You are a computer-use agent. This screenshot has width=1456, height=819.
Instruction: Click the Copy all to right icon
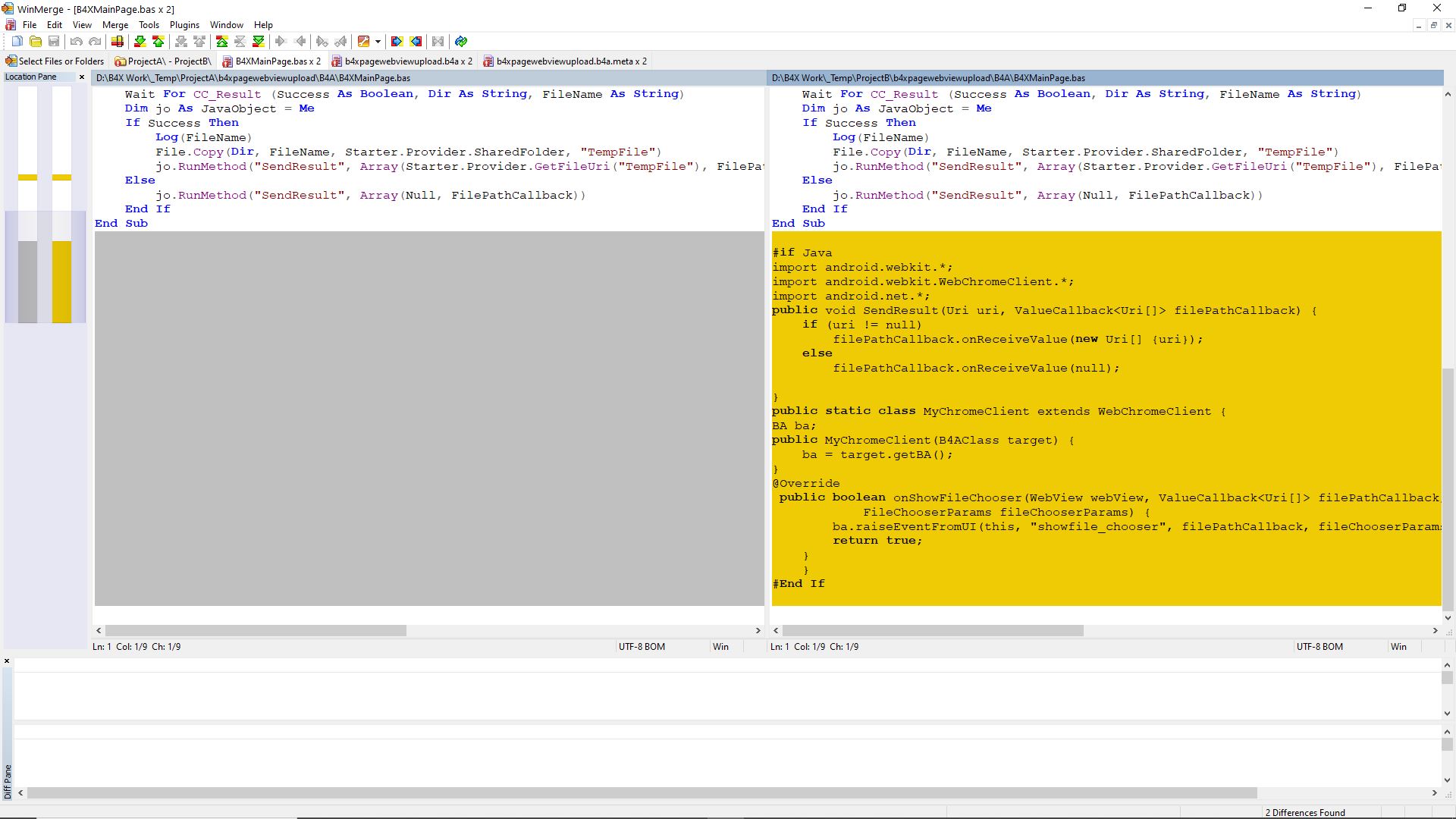tap(397, 42)
